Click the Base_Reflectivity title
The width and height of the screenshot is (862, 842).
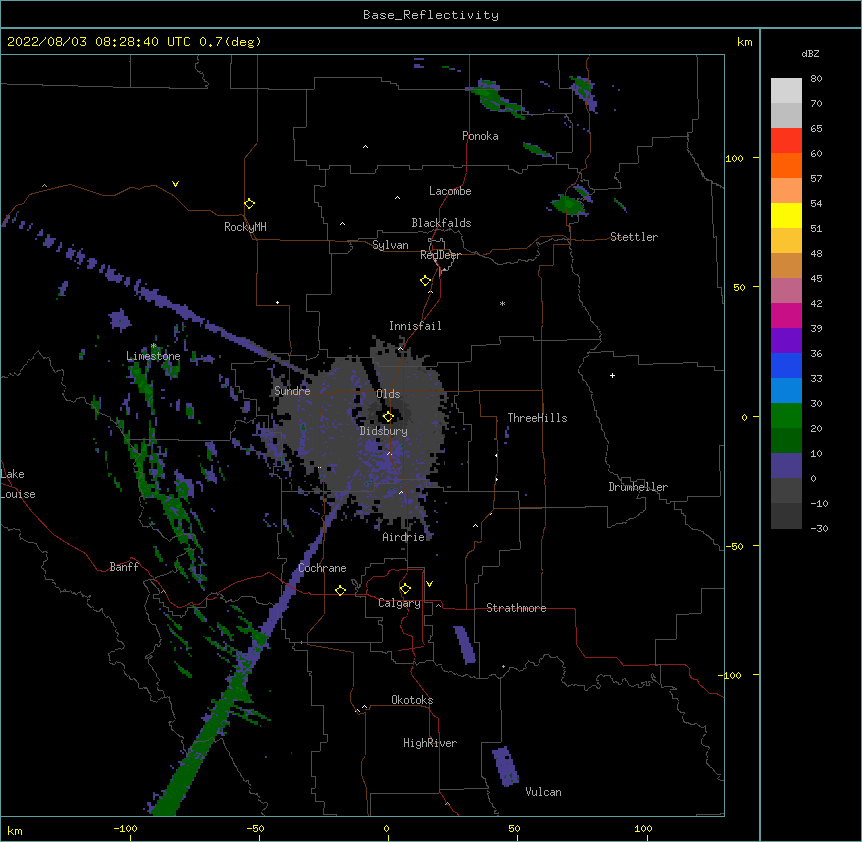coord(431,15)
